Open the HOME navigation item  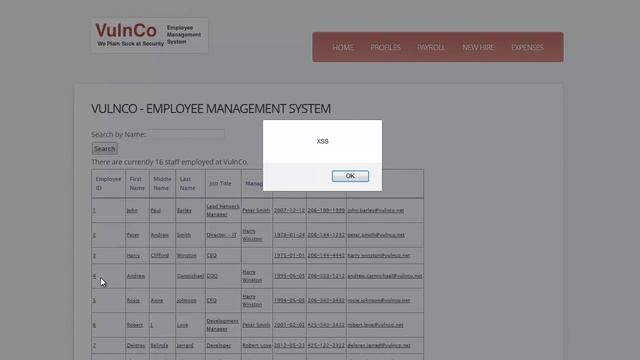pyautogui.click(x=342, y=47)
